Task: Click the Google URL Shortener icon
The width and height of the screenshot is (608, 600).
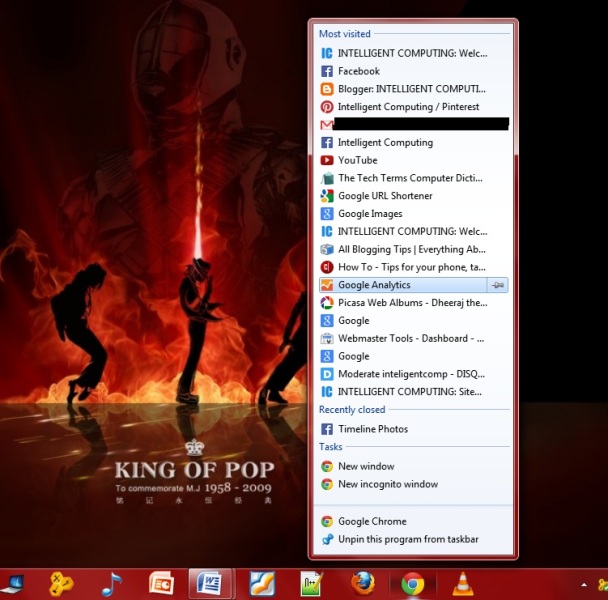Action: [327, 196]
